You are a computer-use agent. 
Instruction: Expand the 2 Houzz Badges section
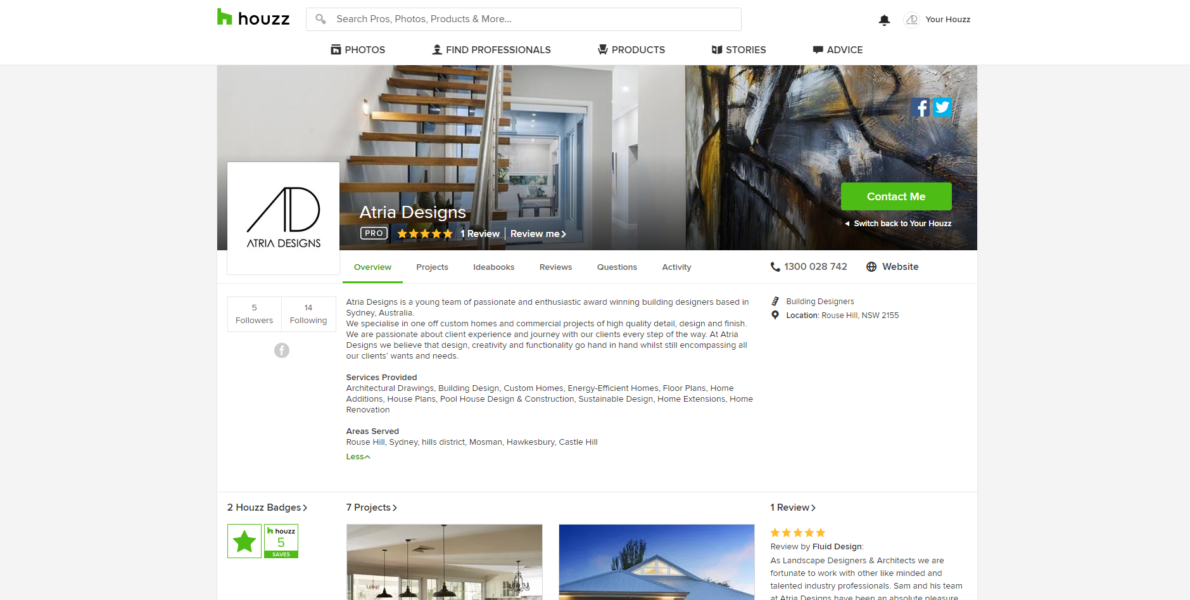(x=267, y=507)
